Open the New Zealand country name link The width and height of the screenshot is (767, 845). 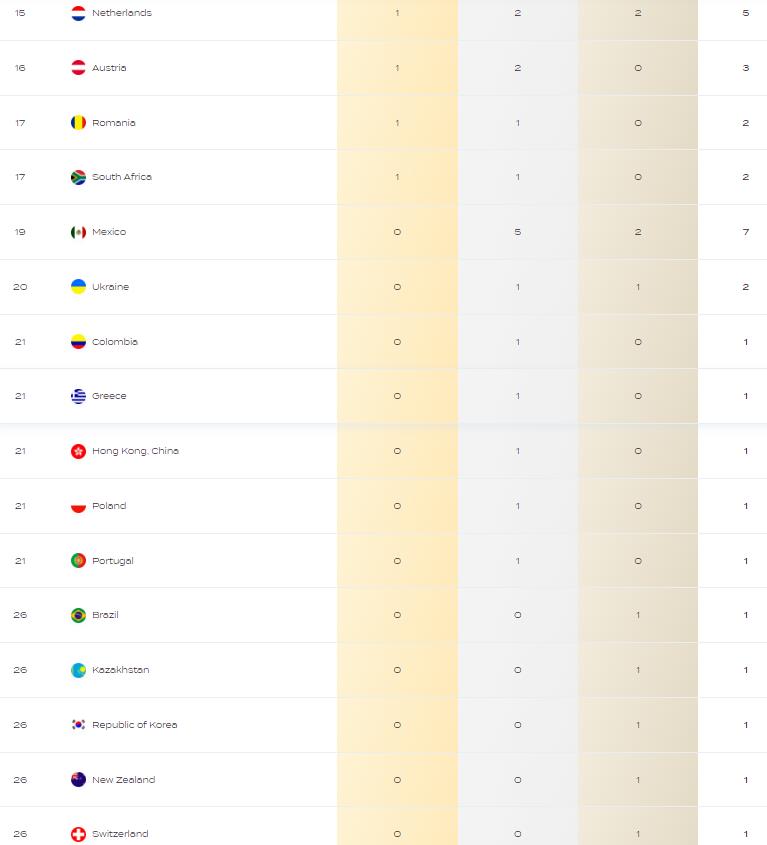(123, 780)
